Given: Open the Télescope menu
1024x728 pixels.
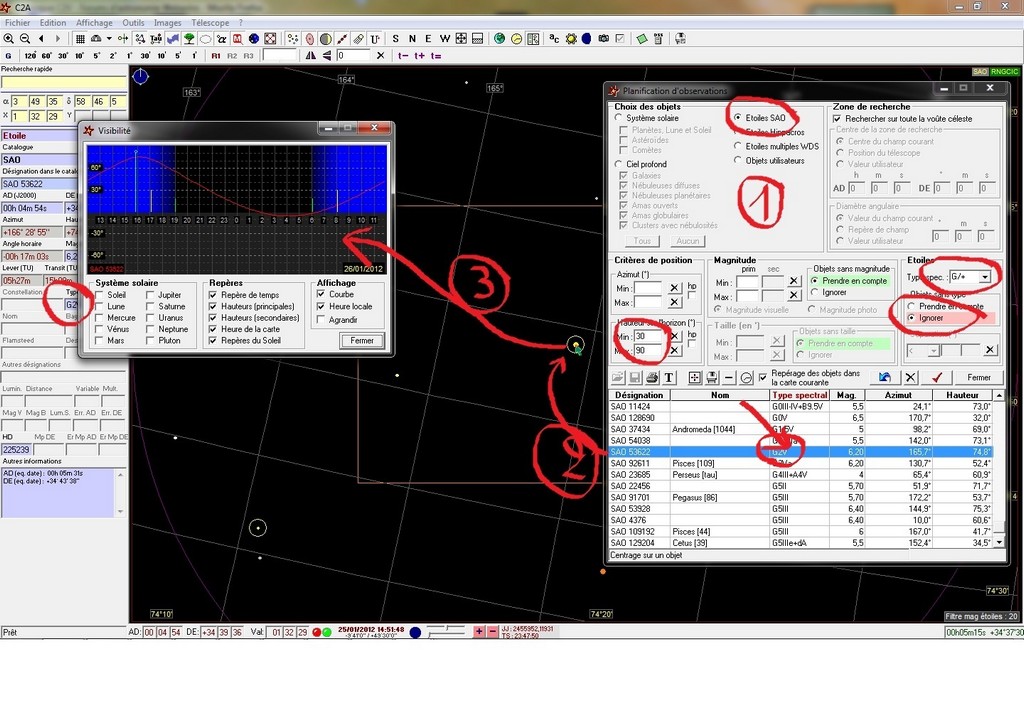Looking at the screenshot, I should click(x=210, y=22).
